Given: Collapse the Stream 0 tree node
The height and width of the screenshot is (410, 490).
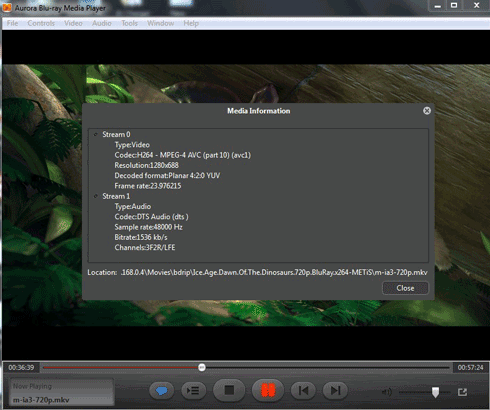Looking at the screenshot, I should click(x=96, y=134).
